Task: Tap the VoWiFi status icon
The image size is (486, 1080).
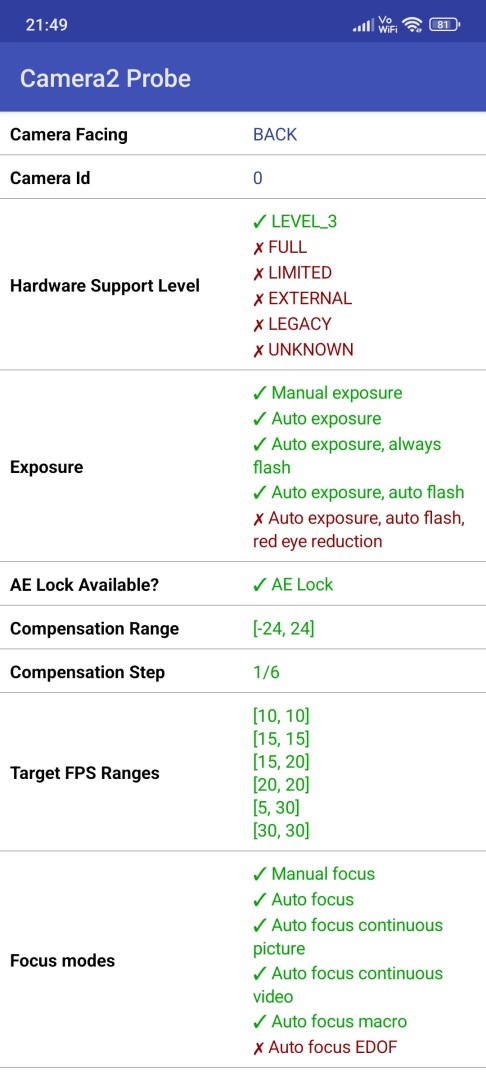Action: 388,25
